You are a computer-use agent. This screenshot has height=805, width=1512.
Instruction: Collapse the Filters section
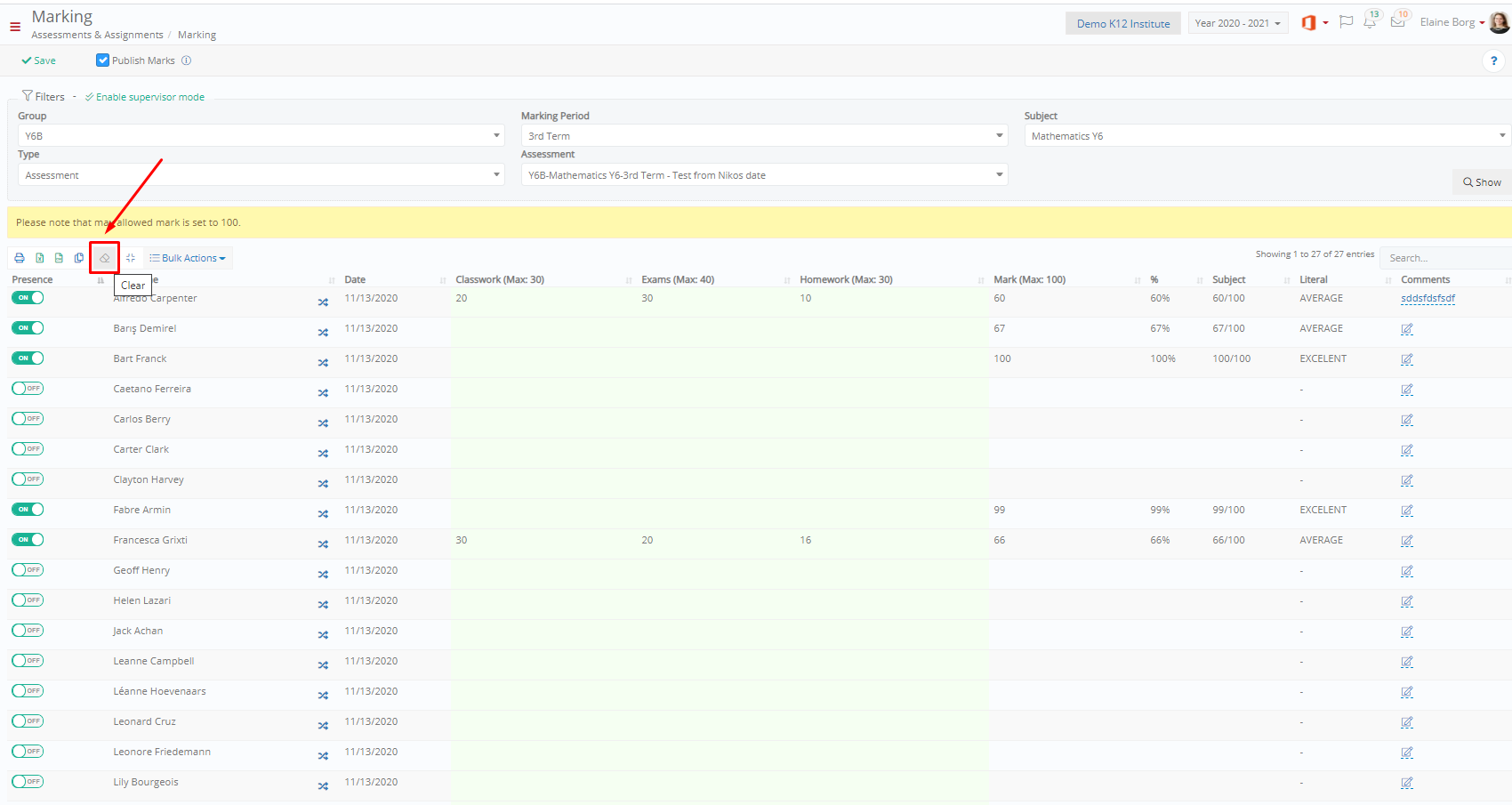44,96
